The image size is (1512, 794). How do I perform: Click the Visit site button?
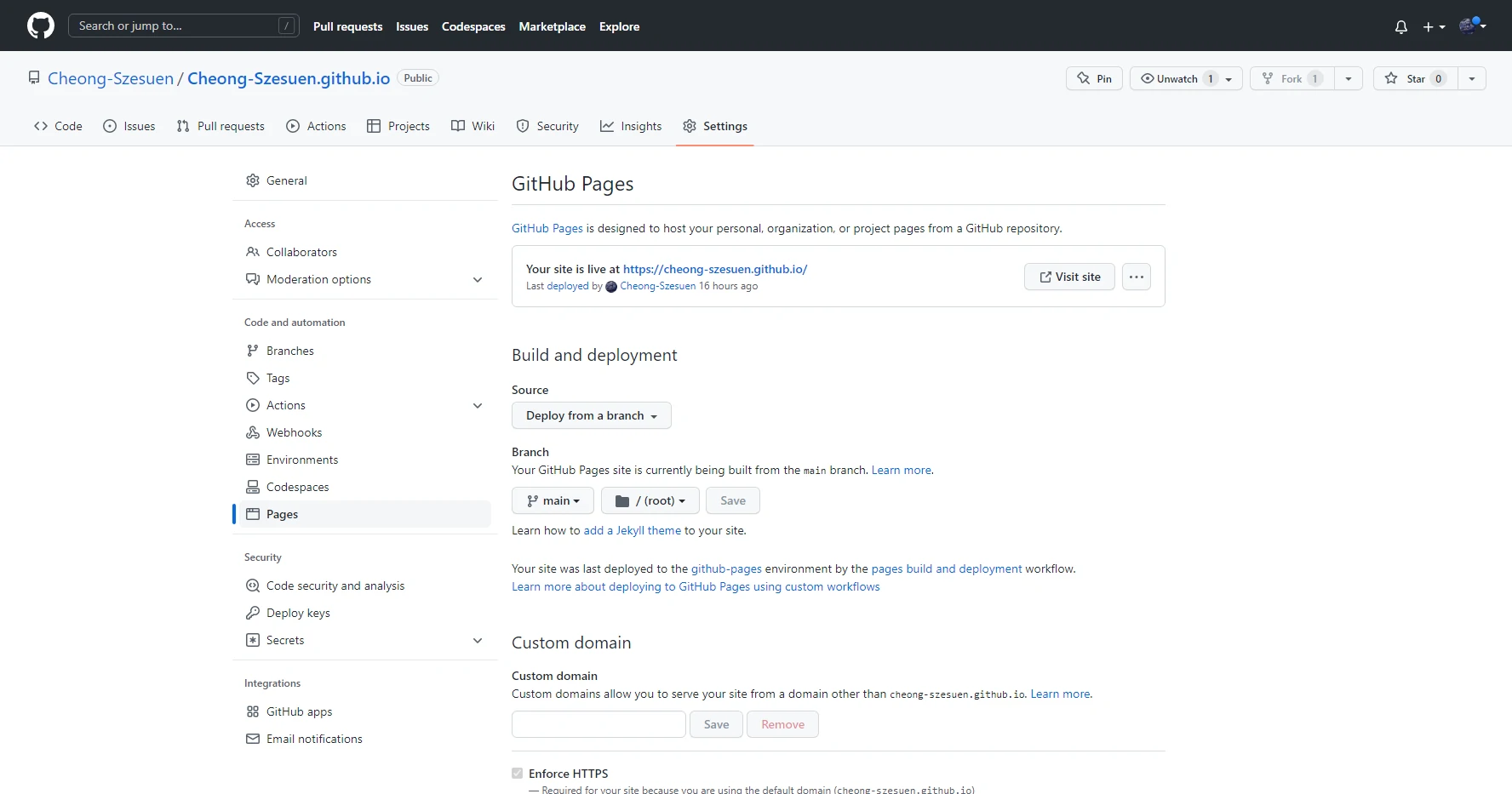coord(1069,277)
